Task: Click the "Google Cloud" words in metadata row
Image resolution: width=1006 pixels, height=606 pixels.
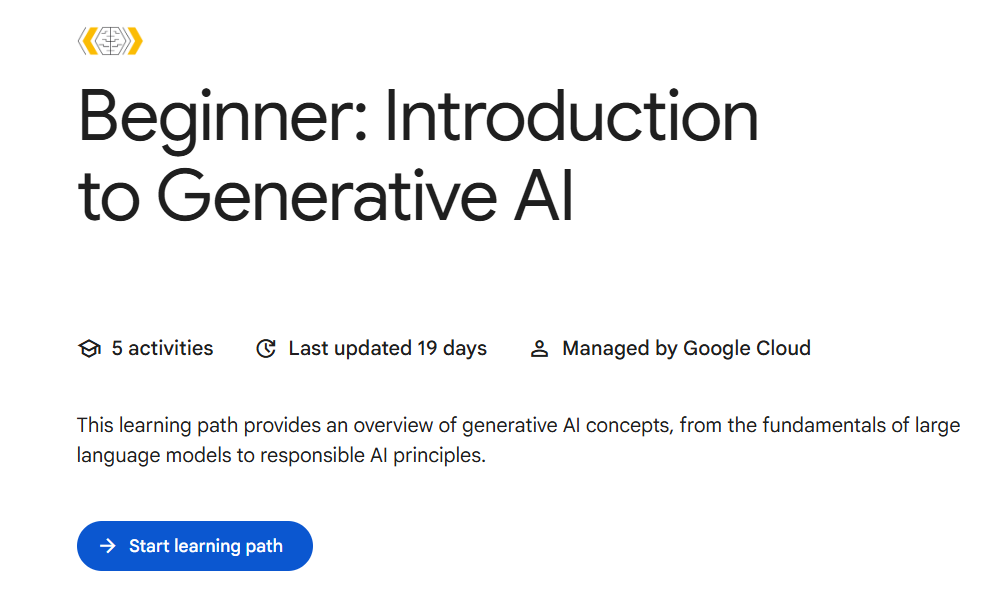Action: tap(746, 349)
